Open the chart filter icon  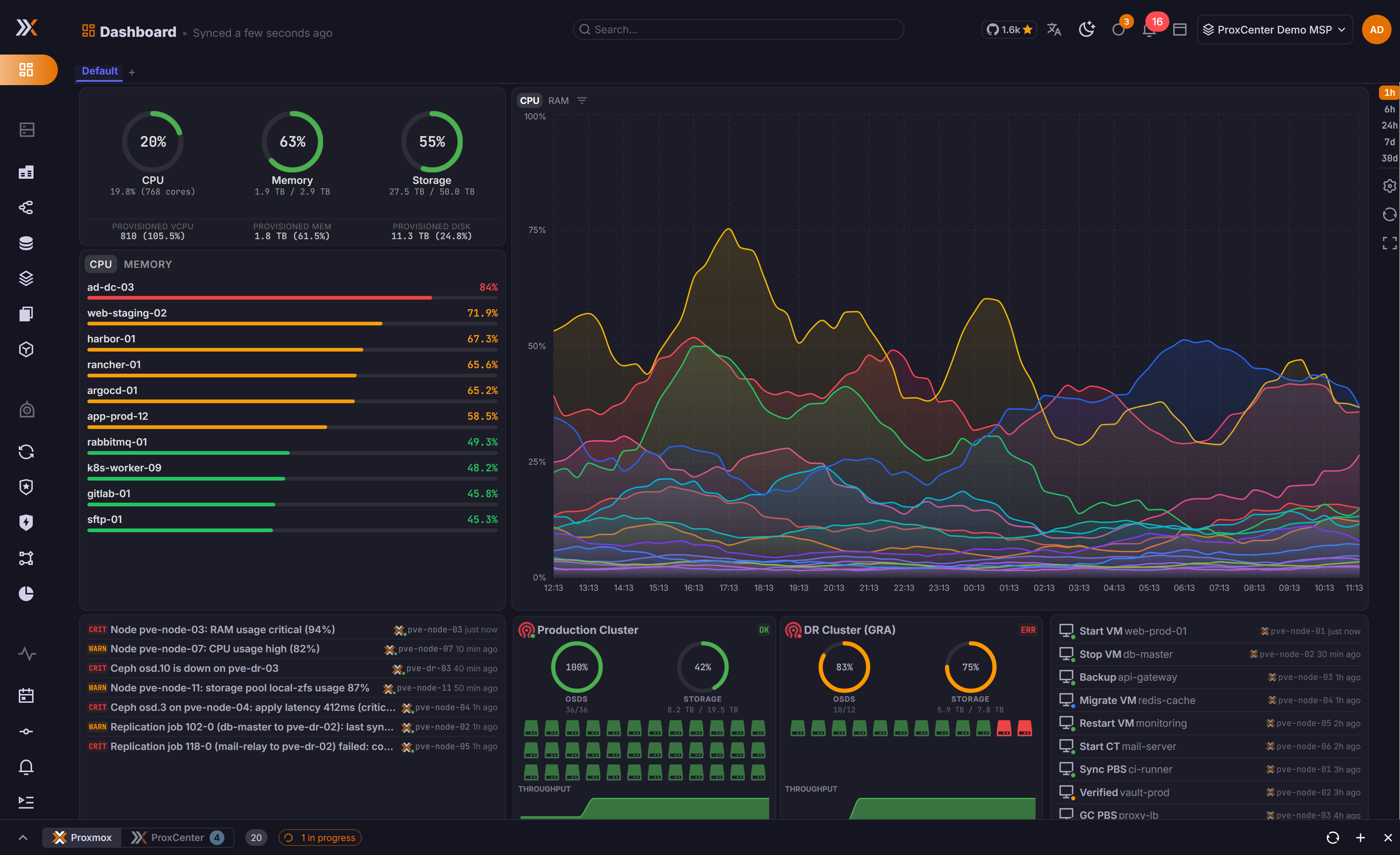tap(582, 101)
